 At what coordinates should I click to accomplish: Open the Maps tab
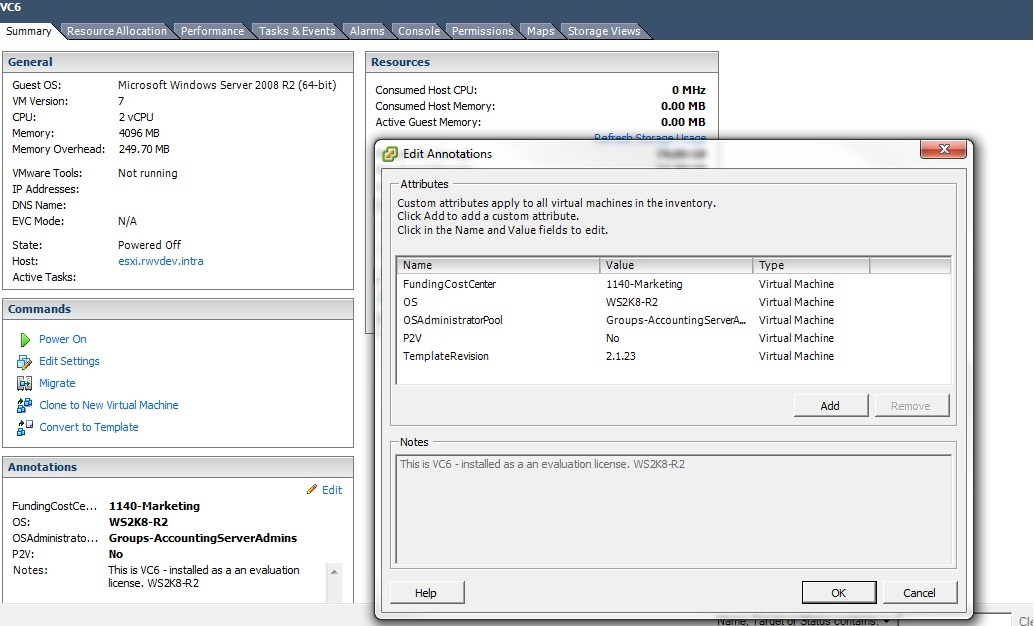point(540,31)
